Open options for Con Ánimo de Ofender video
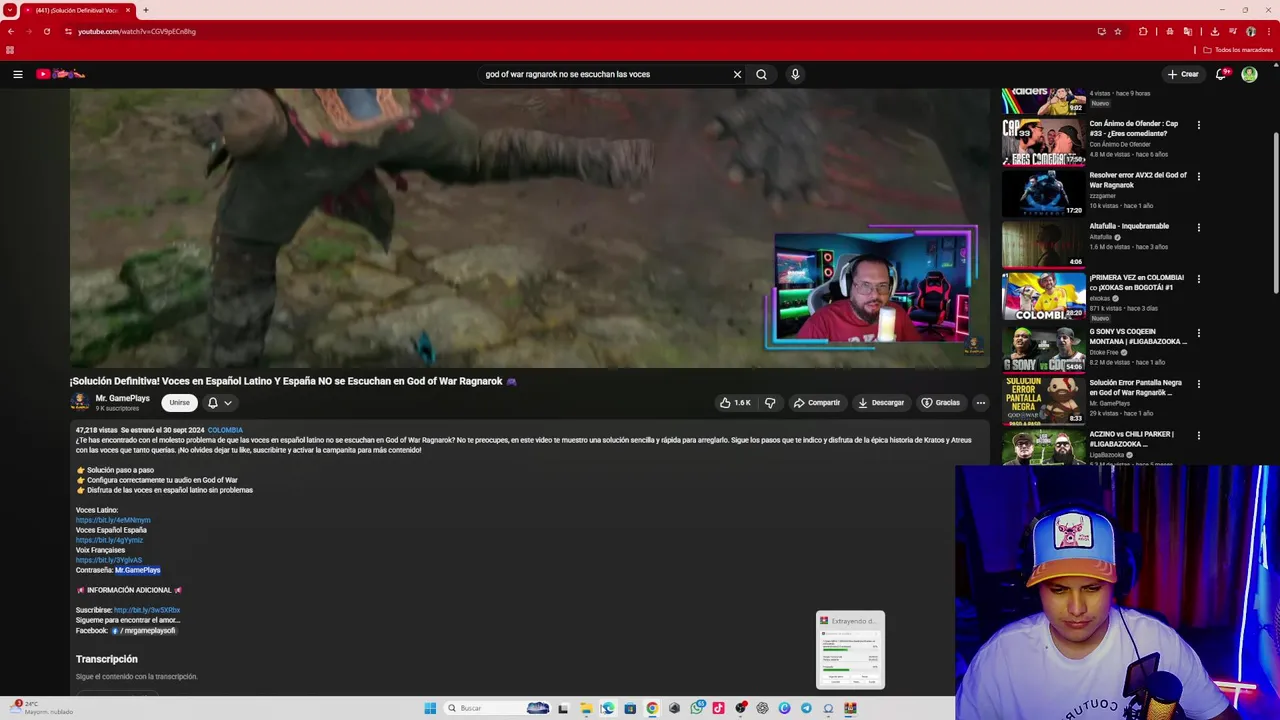 [1199, 125]
